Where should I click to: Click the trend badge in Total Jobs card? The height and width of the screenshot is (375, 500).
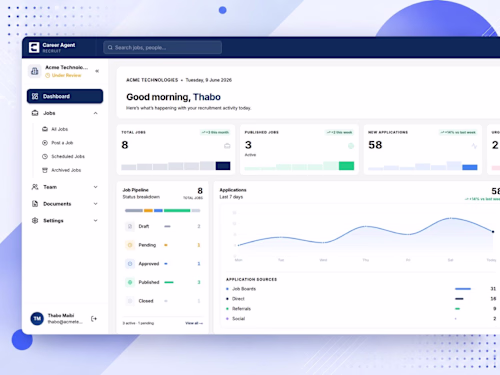215,132
